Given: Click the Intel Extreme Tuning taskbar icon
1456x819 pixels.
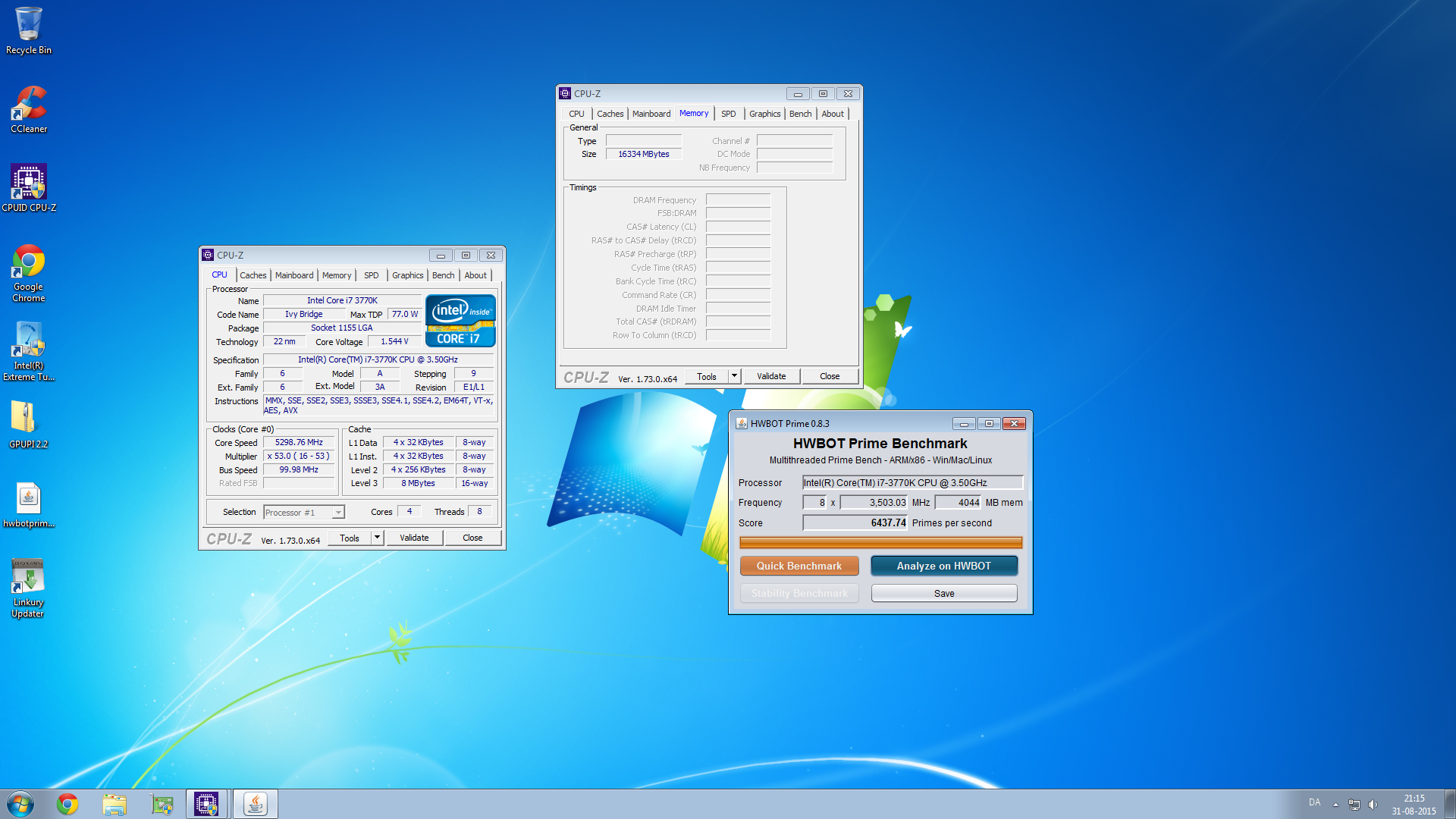Looking at the screenshot, I should coord(162,804).
